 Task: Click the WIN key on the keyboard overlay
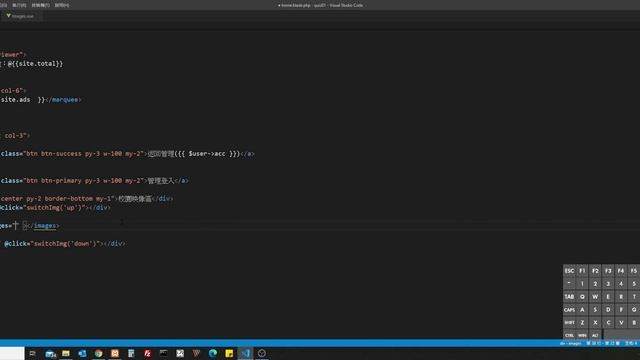pyautogui.click(x=582, y=335)
